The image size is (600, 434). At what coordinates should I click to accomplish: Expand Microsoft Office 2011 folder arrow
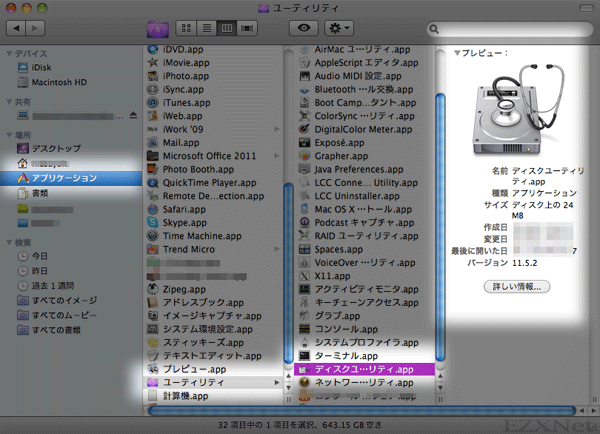[277, 156]
